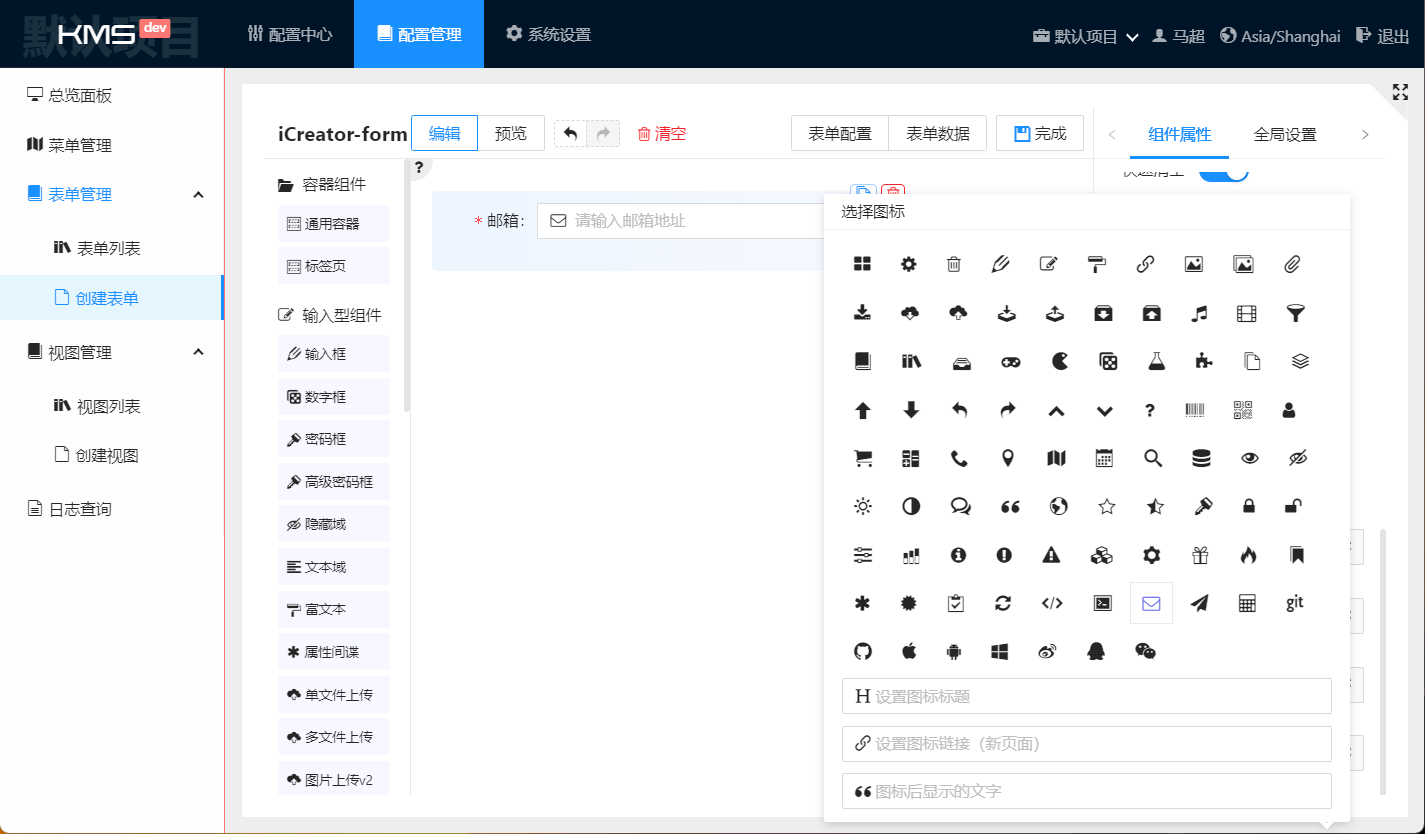Image resolution: width=1425 pixels, height=834 pixels.
Task: Switch to the 全局设置 tab
Action: (x=1284, y=135)
